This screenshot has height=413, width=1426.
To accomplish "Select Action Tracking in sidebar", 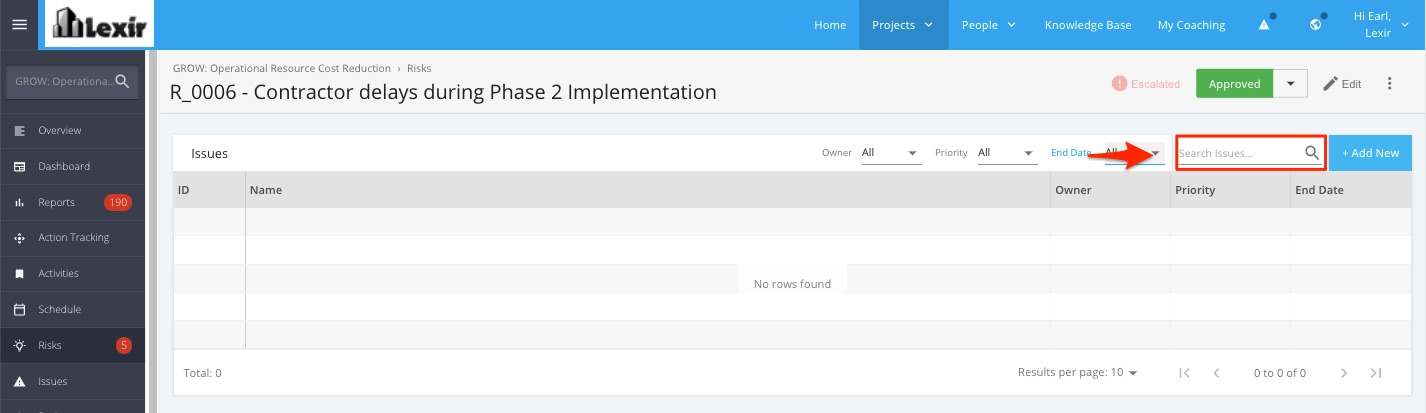I will [73, 238].
